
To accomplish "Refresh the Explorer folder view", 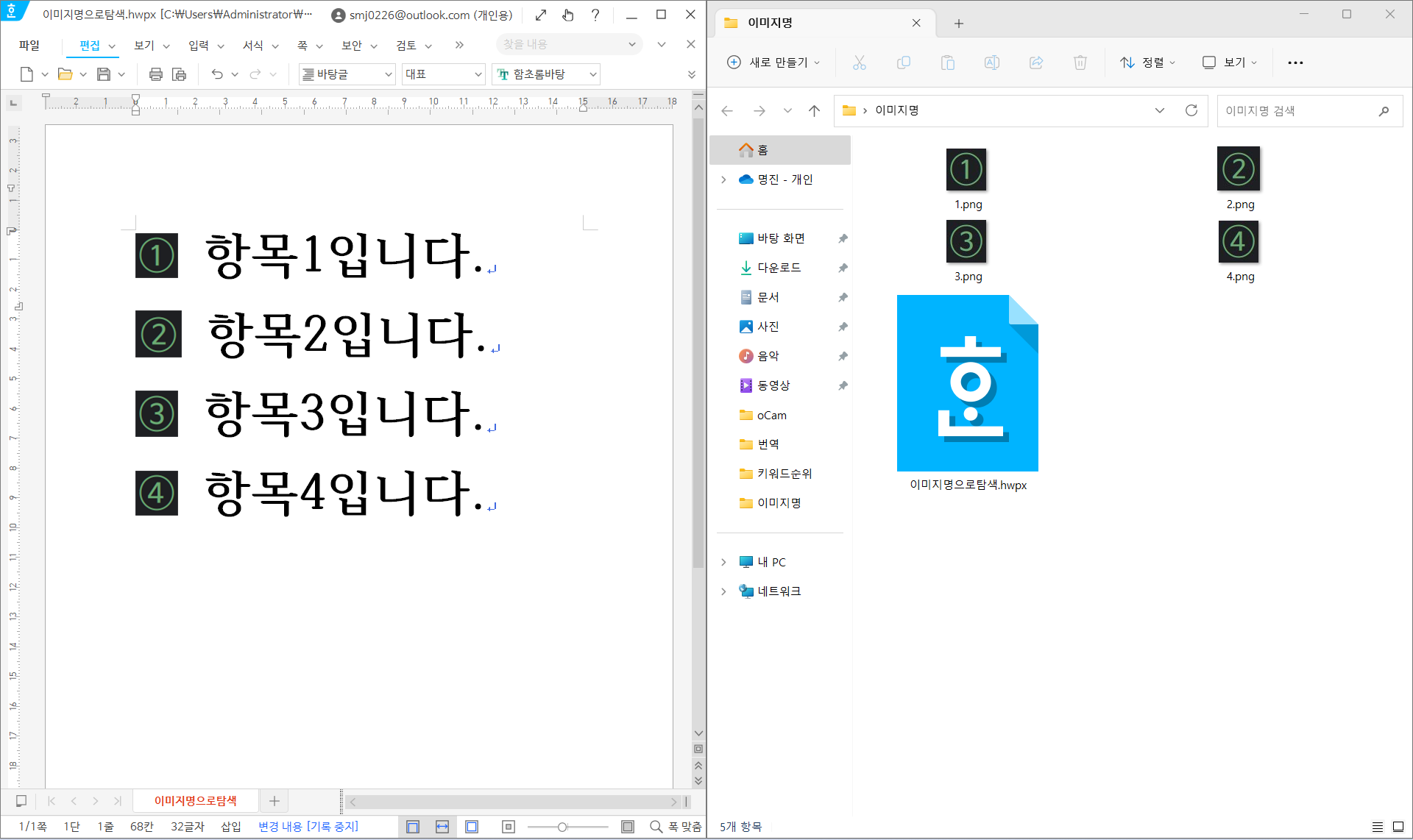I will [1191, 110].
